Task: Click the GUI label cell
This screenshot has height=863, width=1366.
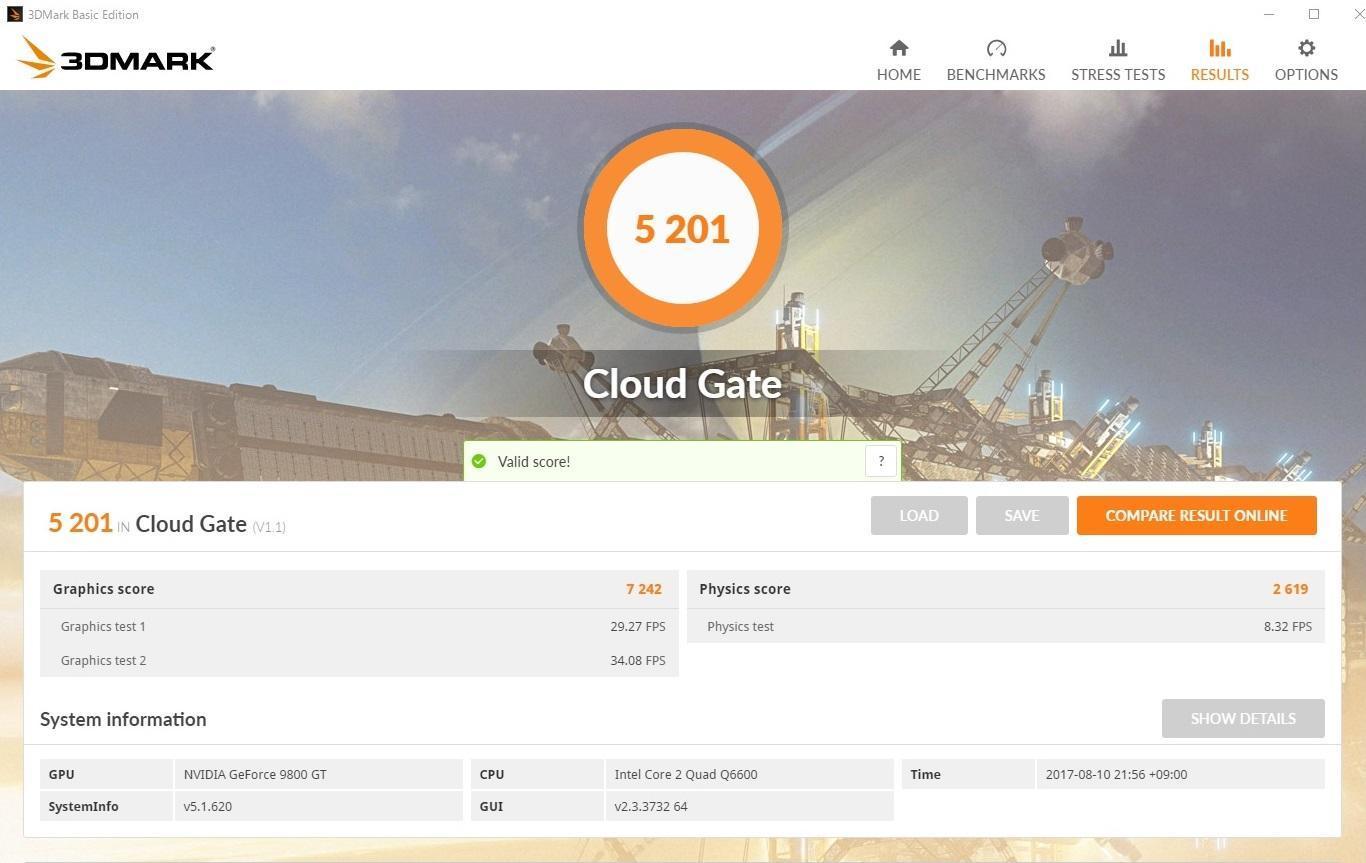Action: (x=537, y=806)
